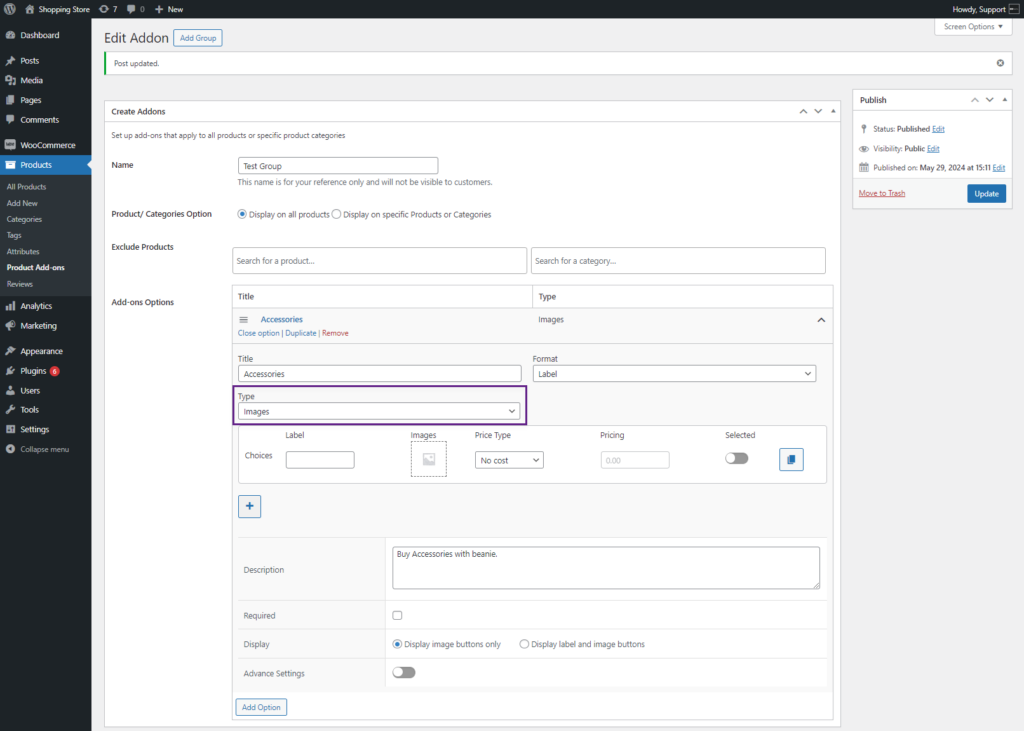1024x731 pixels.
Task: Click the plus New icon in admin bar
Action: pyautogui.click(x=159, y=9)
